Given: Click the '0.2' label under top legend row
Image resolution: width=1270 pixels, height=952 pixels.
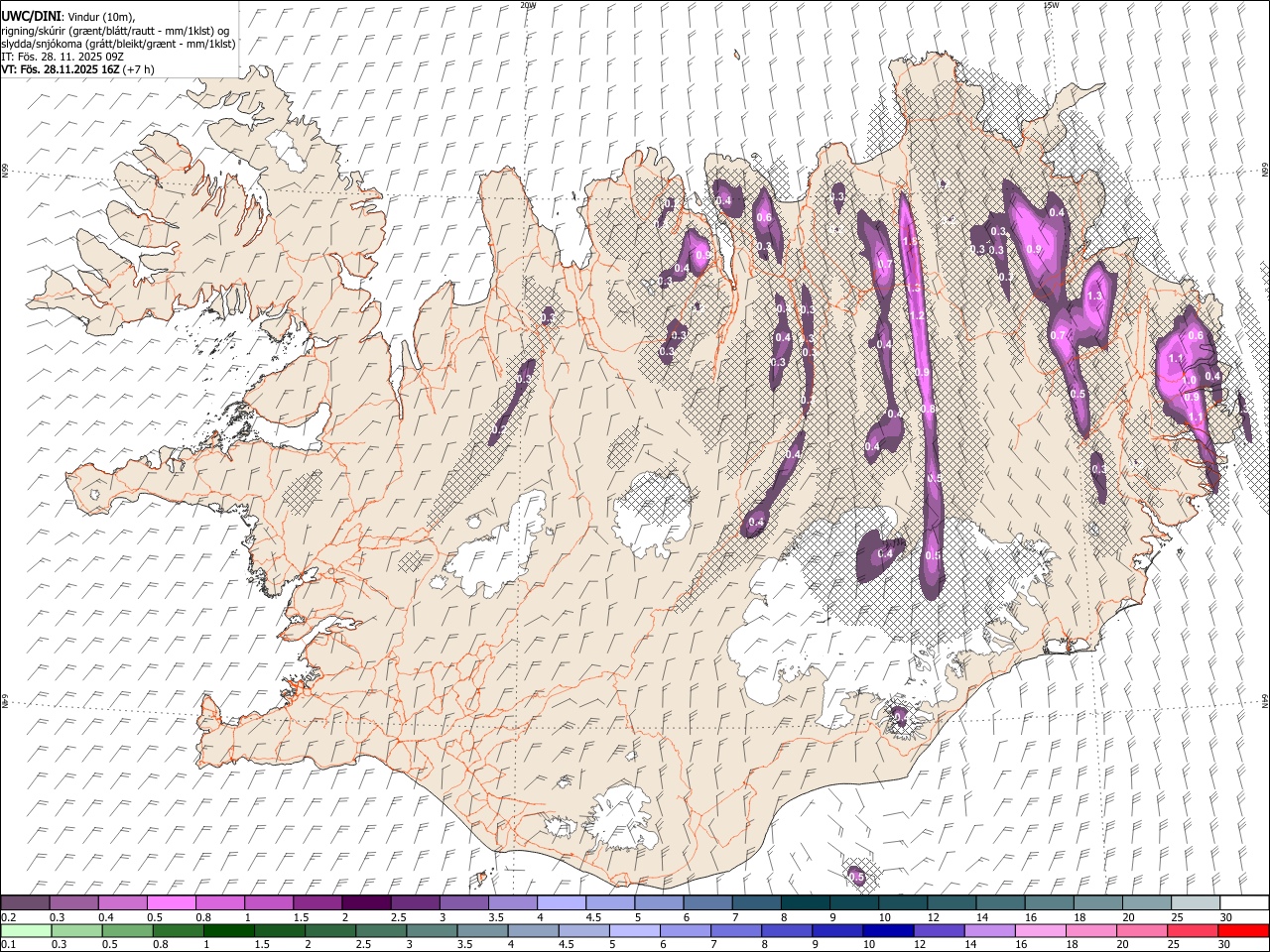Looking at the screenshot, I should 9,917.
